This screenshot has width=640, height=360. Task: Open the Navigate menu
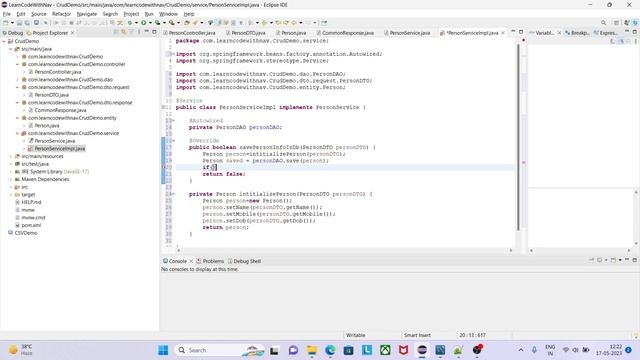tap(87, 14)
